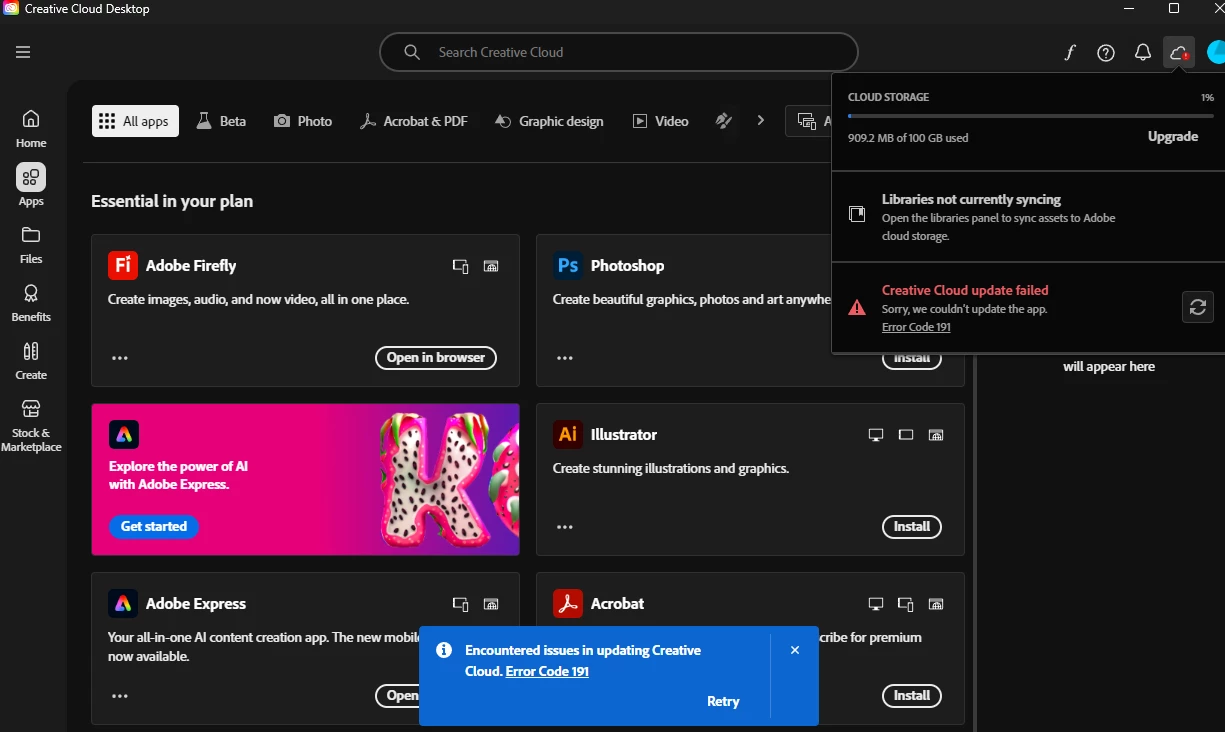Open the account profile avatar
The height and width of the screenshot is (732, 1225).
tap(1215, 53)
